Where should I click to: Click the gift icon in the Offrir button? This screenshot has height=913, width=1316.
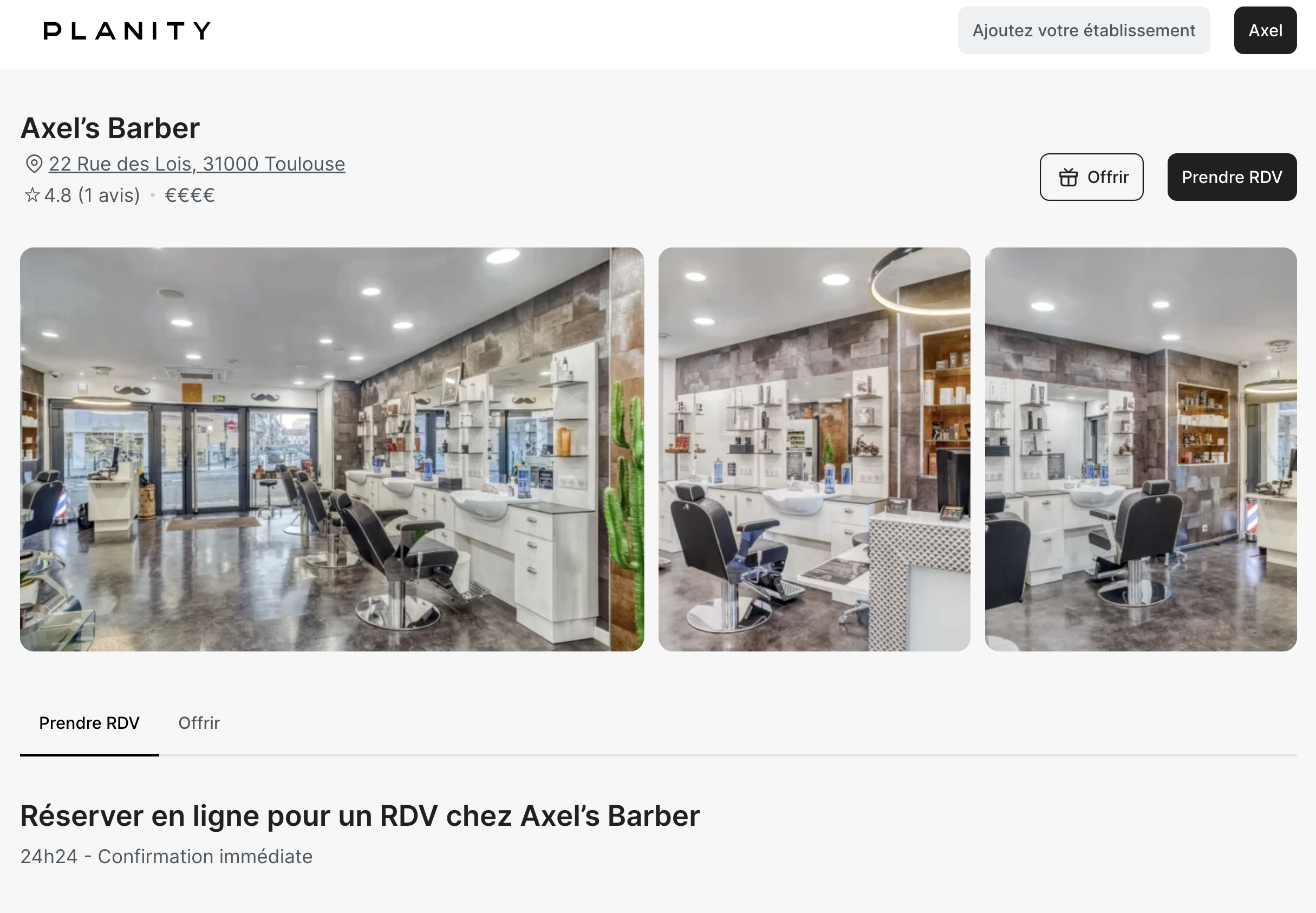(1068, 177)
